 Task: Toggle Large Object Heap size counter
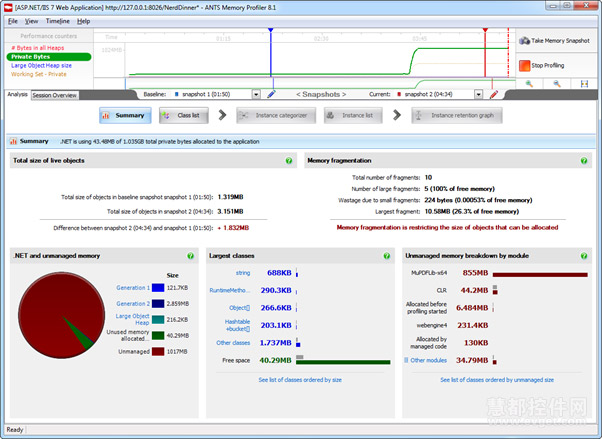[x=41, y=66]
